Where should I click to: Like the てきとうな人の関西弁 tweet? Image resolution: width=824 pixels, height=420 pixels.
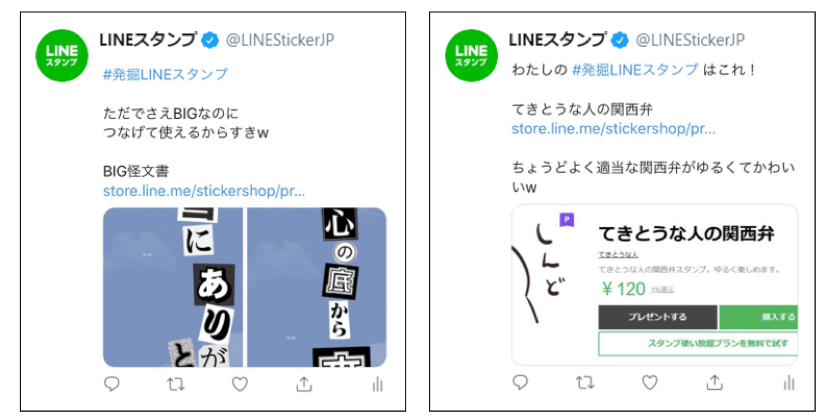coord(650,383)
